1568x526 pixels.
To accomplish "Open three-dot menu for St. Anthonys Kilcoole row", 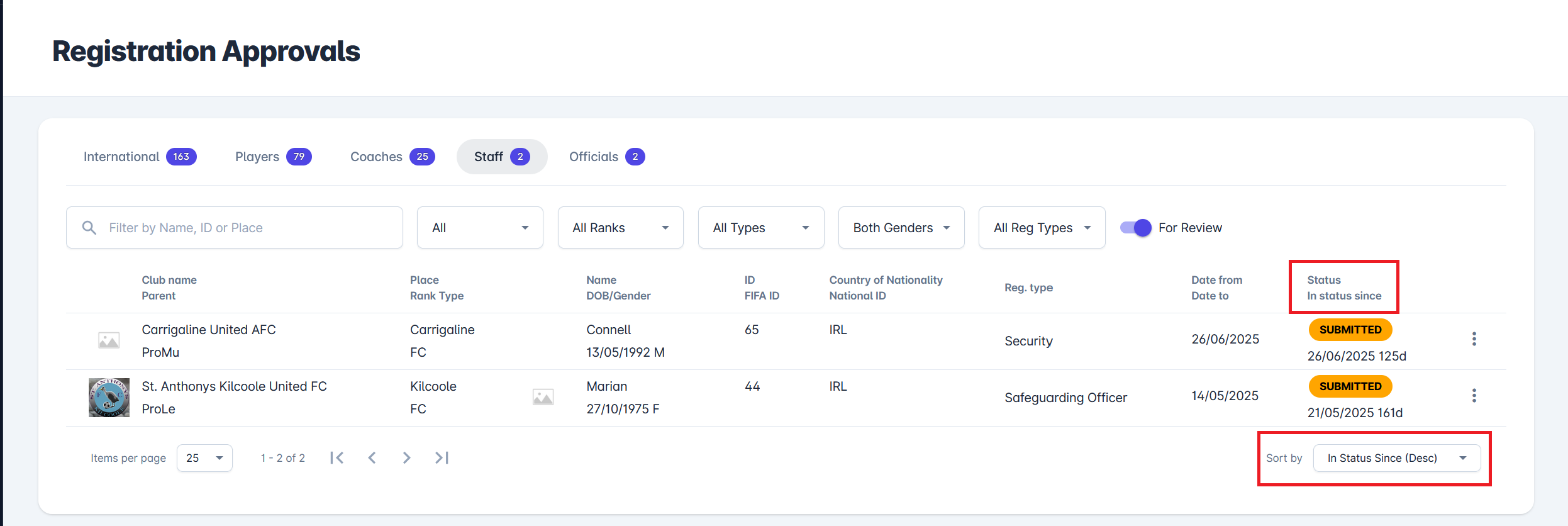I will (x=1474, y=396).
